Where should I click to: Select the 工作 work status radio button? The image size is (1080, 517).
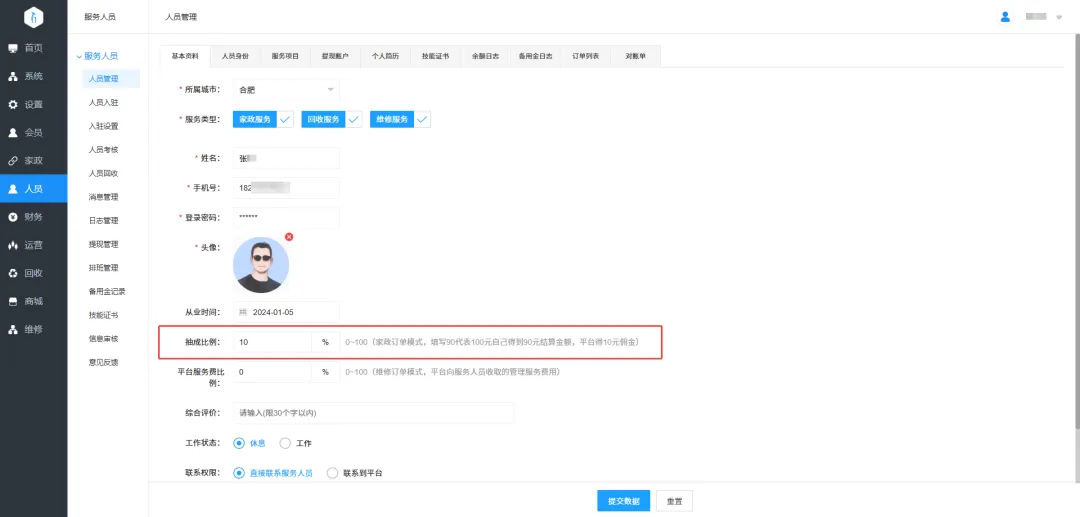(x=285, y=443)
